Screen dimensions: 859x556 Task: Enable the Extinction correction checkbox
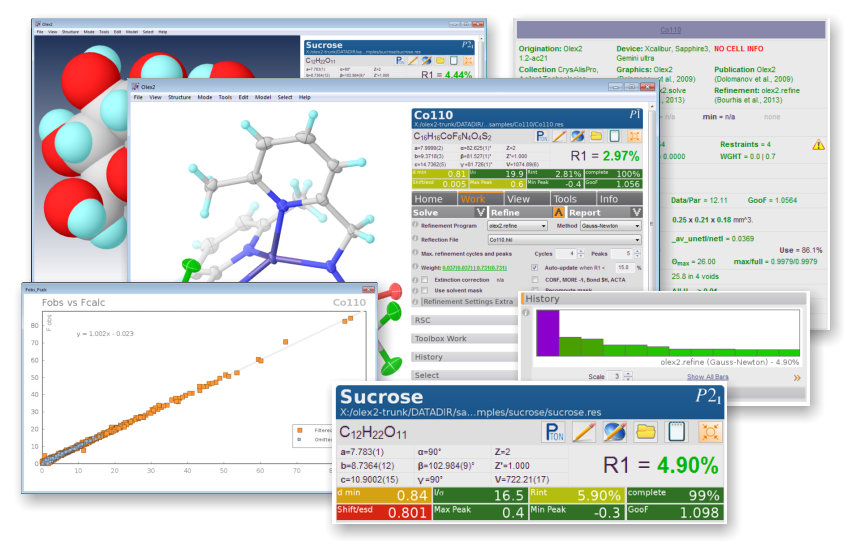425,280
